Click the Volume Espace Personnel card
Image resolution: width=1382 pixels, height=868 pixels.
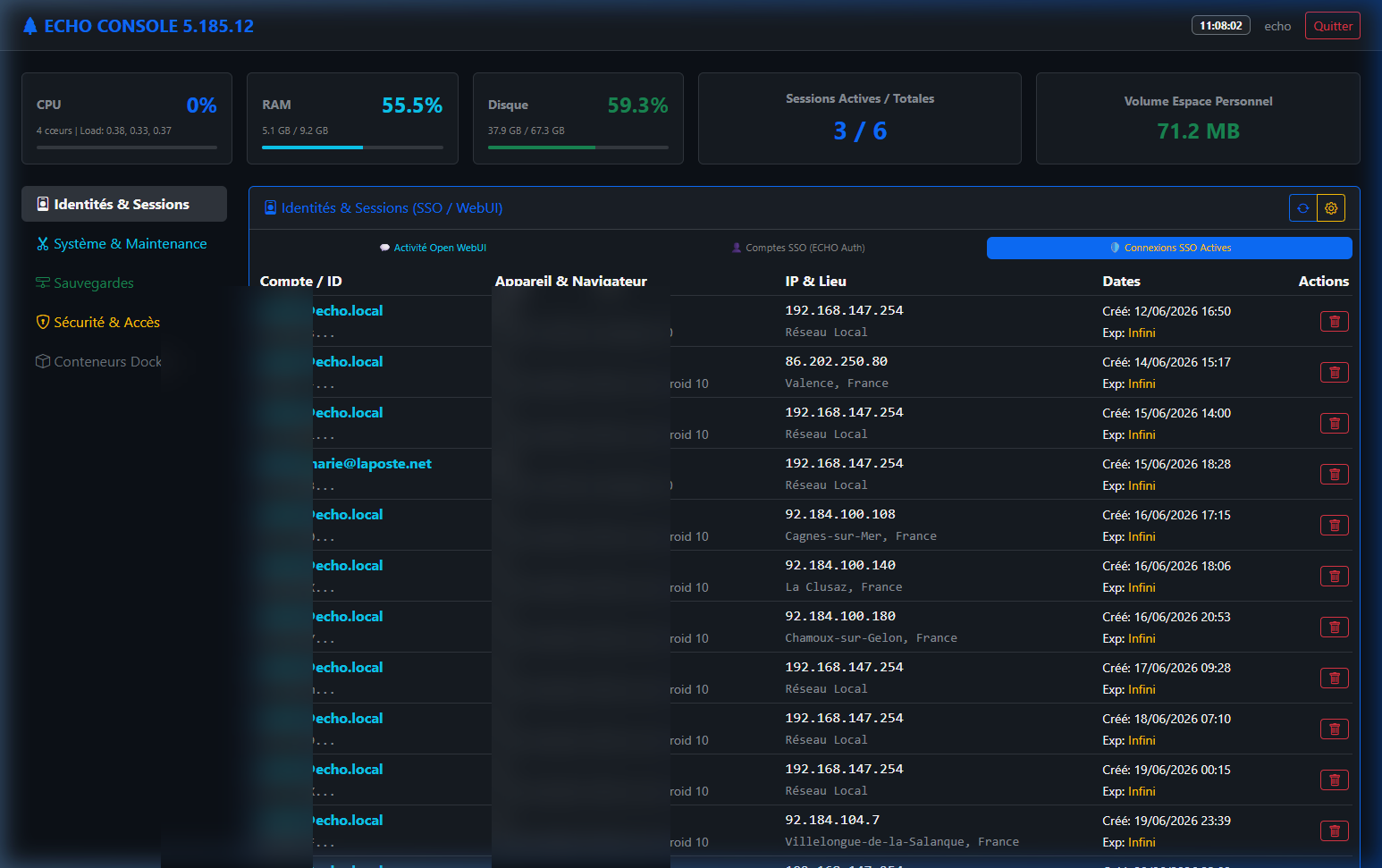(1198, 118)
